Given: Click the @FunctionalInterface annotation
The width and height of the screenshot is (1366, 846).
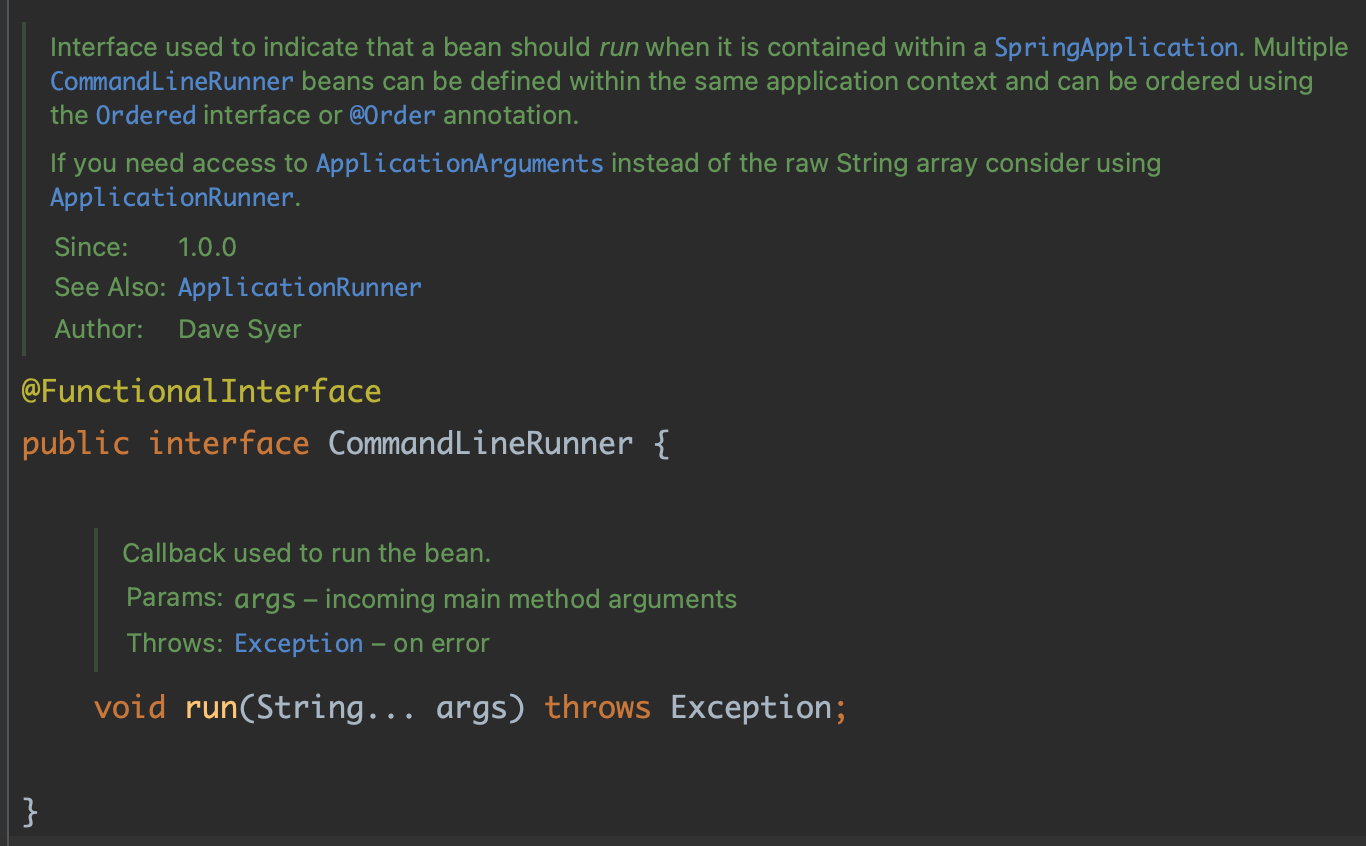Looking at the screenshot, I should 201,391.
